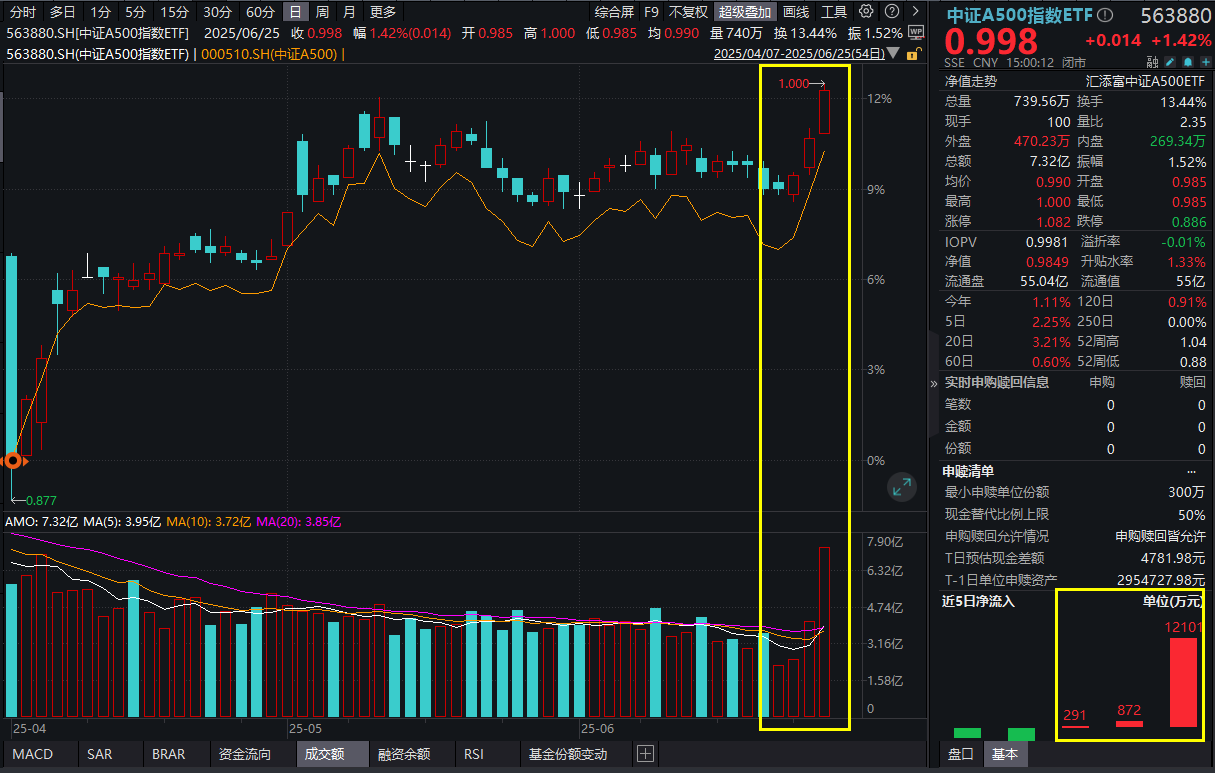Open the toolbar settings gear
The image size is (1215, 773).
click(866, 12)
